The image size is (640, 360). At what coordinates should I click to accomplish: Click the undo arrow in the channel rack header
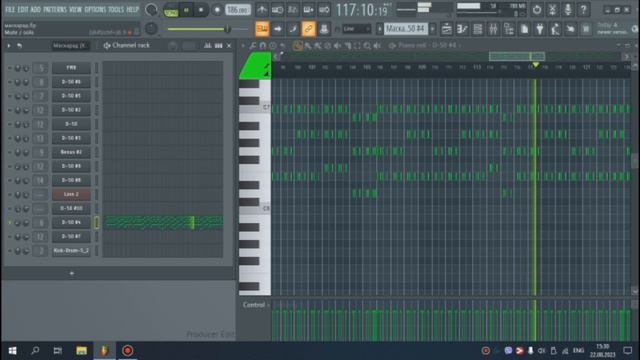click(19, 46)
